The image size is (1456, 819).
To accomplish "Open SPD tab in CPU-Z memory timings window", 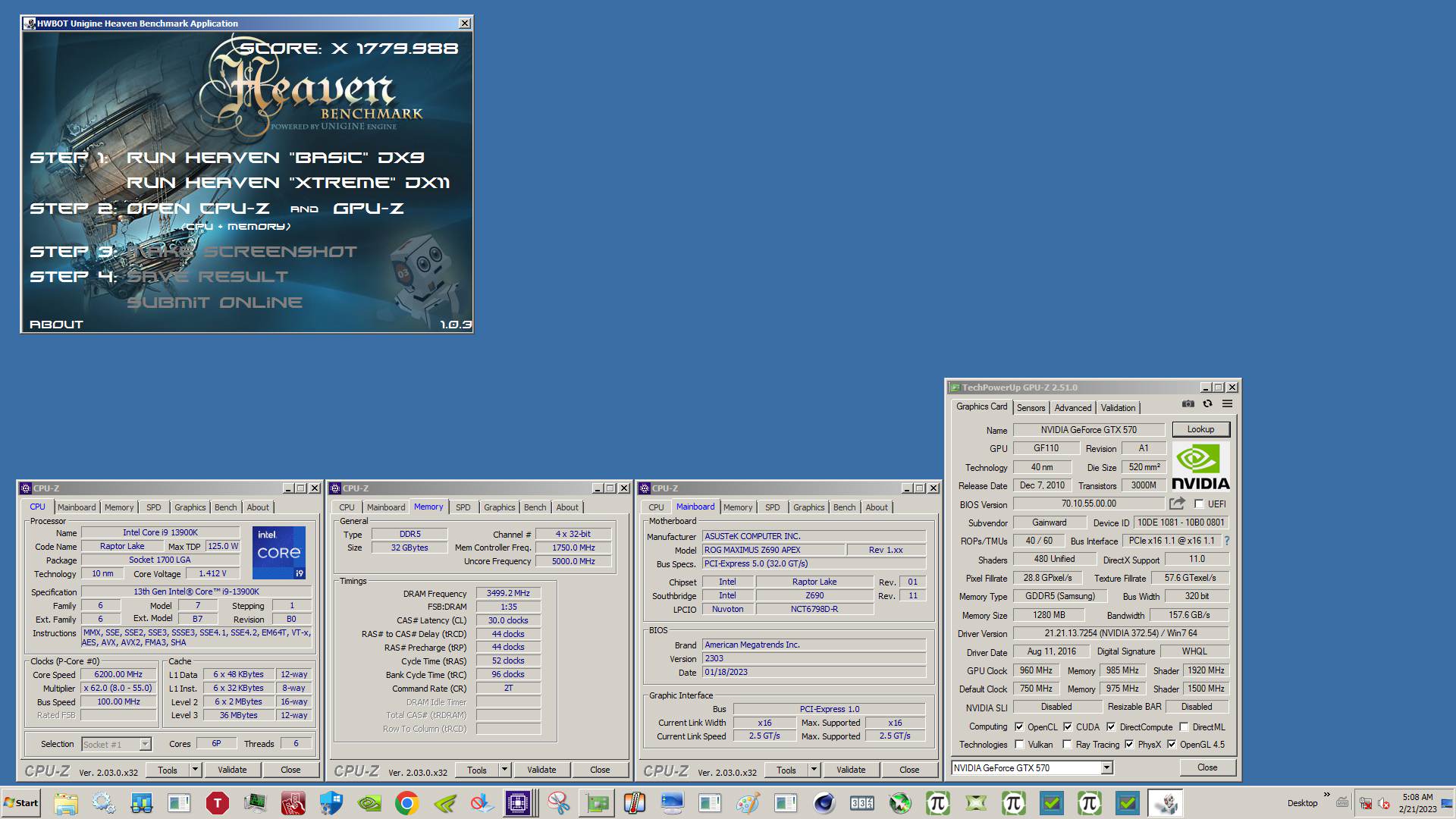I will 463,507.
